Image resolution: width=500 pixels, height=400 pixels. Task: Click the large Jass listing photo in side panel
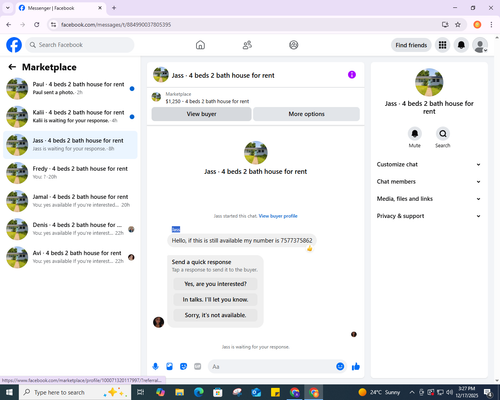point(429,82)
